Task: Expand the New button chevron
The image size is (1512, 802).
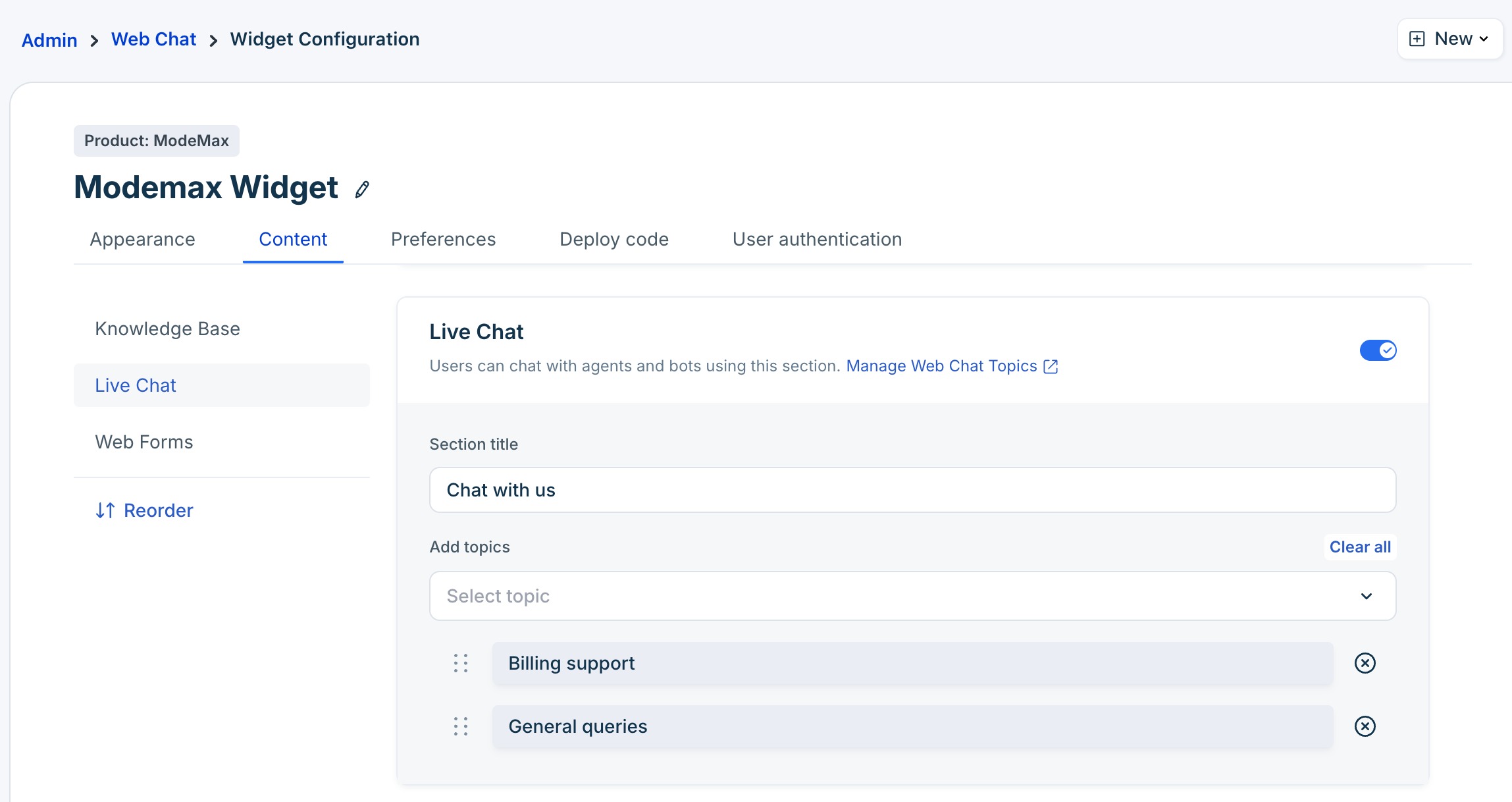Action: click(x=1484, y=40)
